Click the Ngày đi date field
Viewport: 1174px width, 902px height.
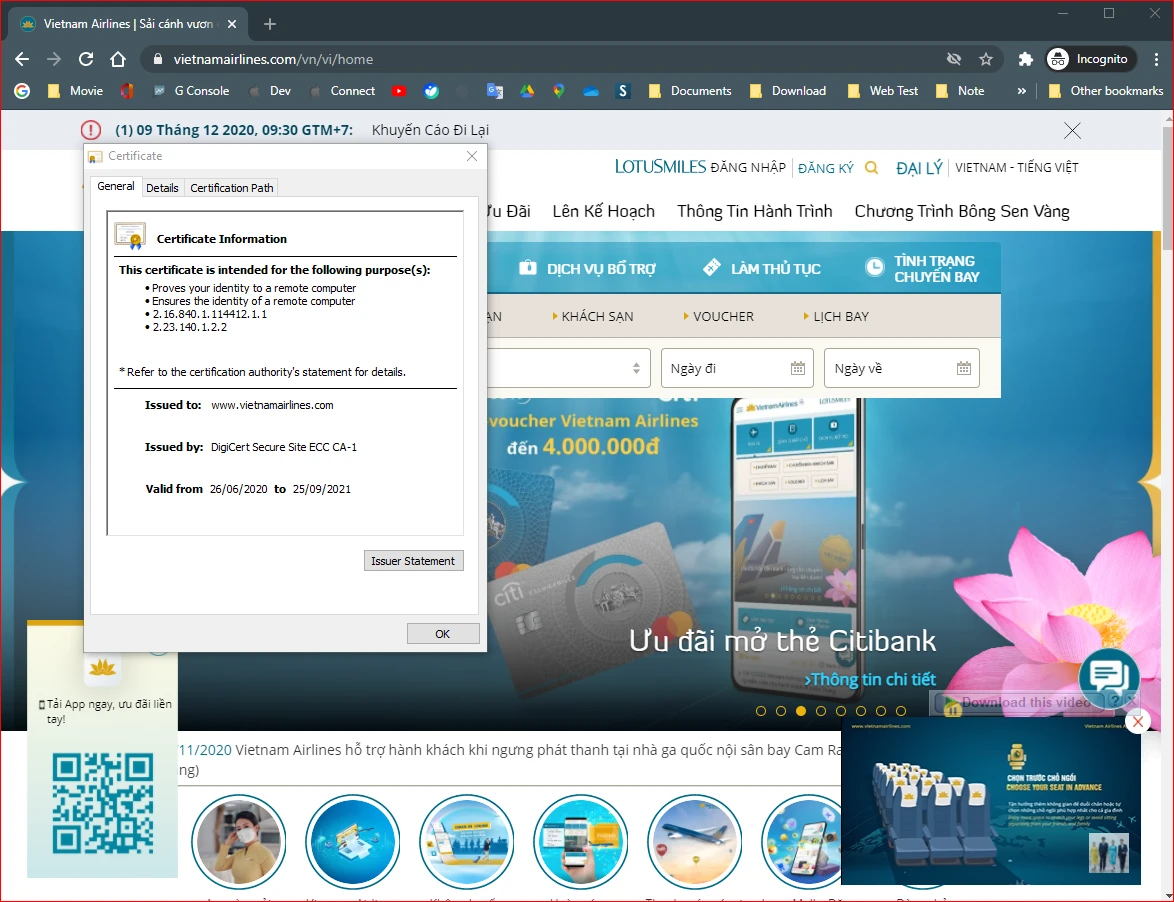coord(737,368)
